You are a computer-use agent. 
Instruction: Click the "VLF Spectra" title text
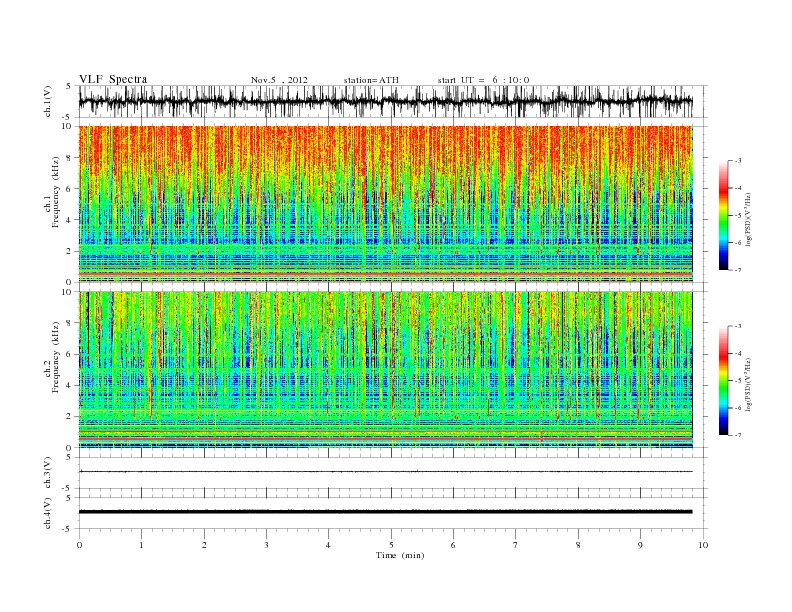pyautogui.click(x=113, y=79)
